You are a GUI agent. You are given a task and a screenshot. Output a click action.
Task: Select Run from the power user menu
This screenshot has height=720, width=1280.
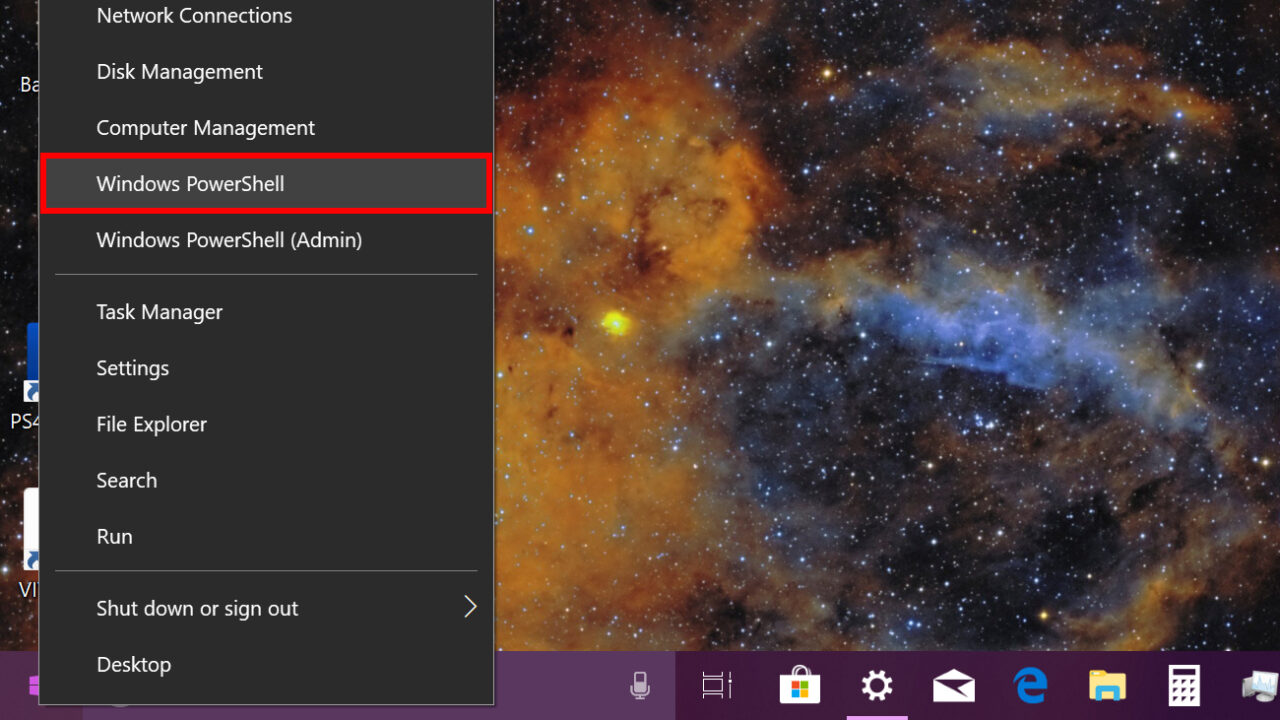tap(114, 536)
